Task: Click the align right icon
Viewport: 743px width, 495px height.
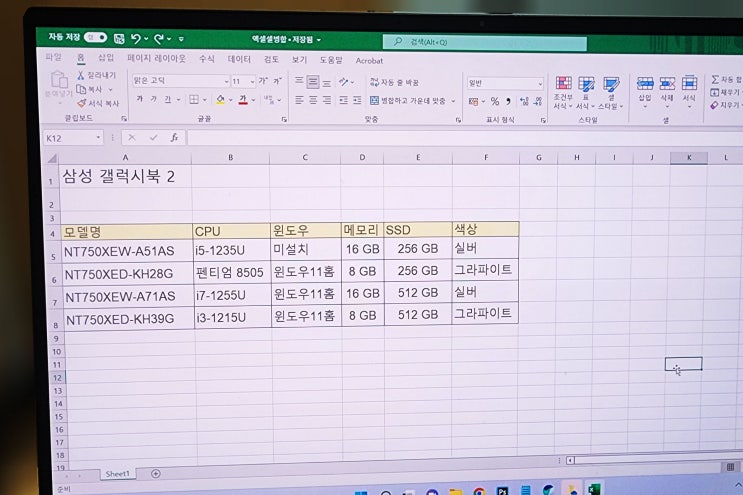Action: [x=327, y=100]
